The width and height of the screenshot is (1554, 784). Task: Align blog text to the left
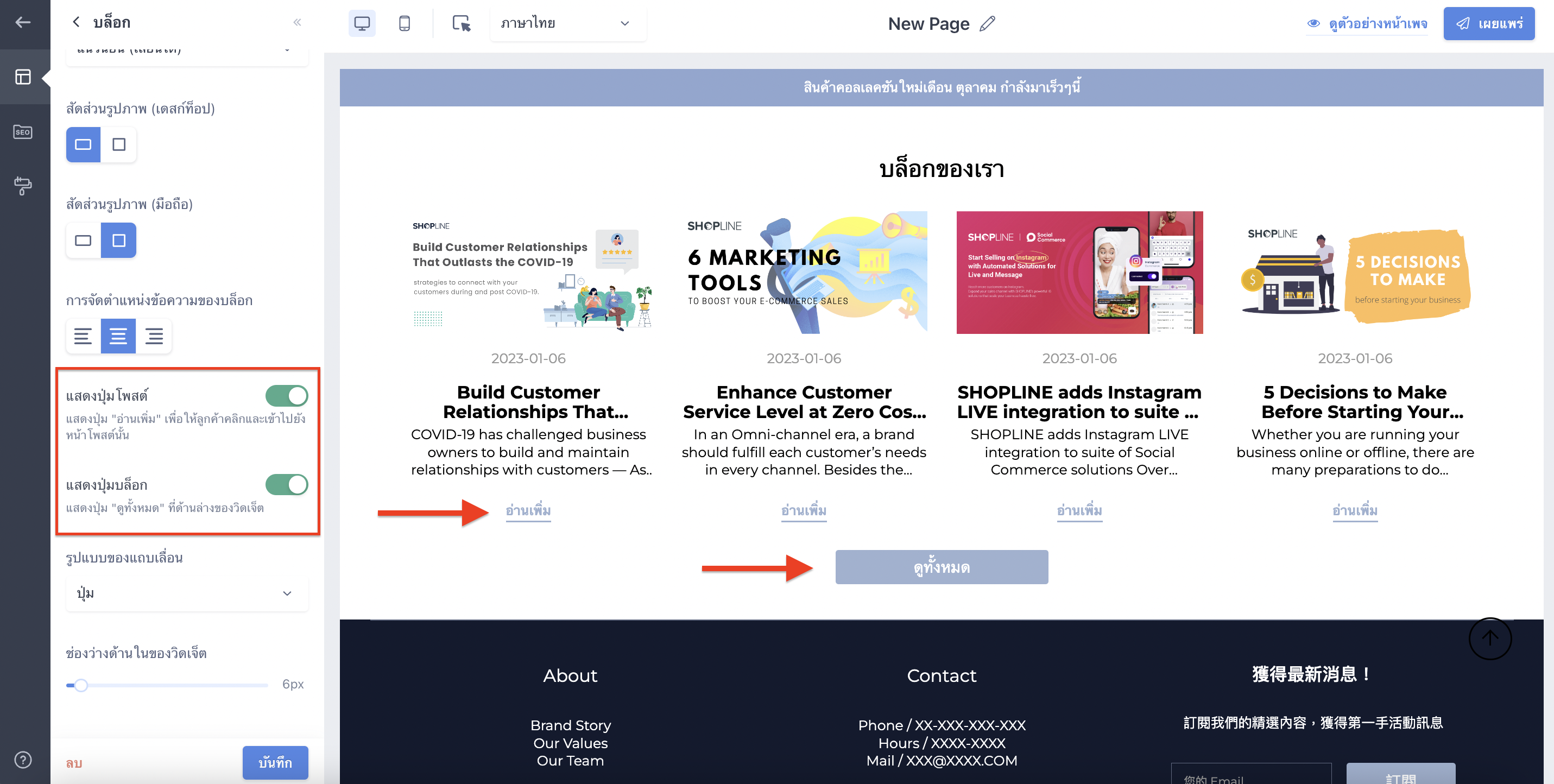point(83,336)
